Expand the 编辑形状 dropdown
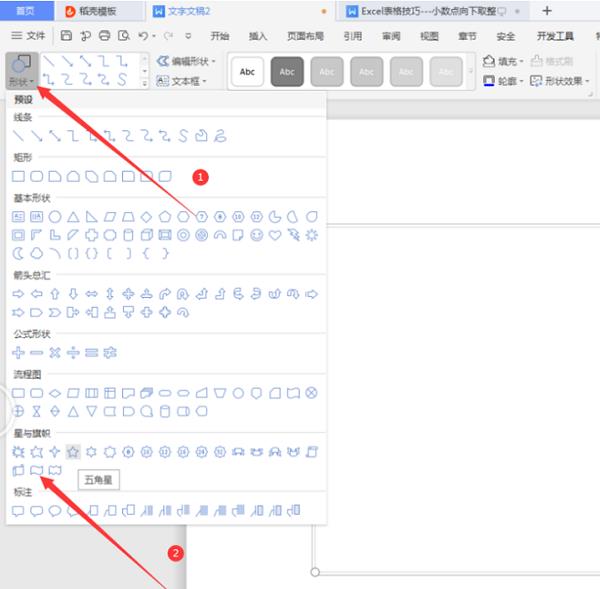The height and width of the screenshot is (589, 600). [x=186, y=61]
